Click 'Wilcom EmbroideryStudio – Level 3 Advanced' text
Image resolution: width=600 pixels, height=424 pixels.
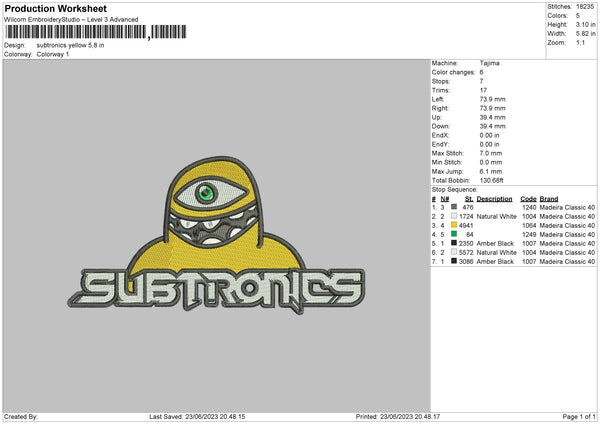coord(71,20)
